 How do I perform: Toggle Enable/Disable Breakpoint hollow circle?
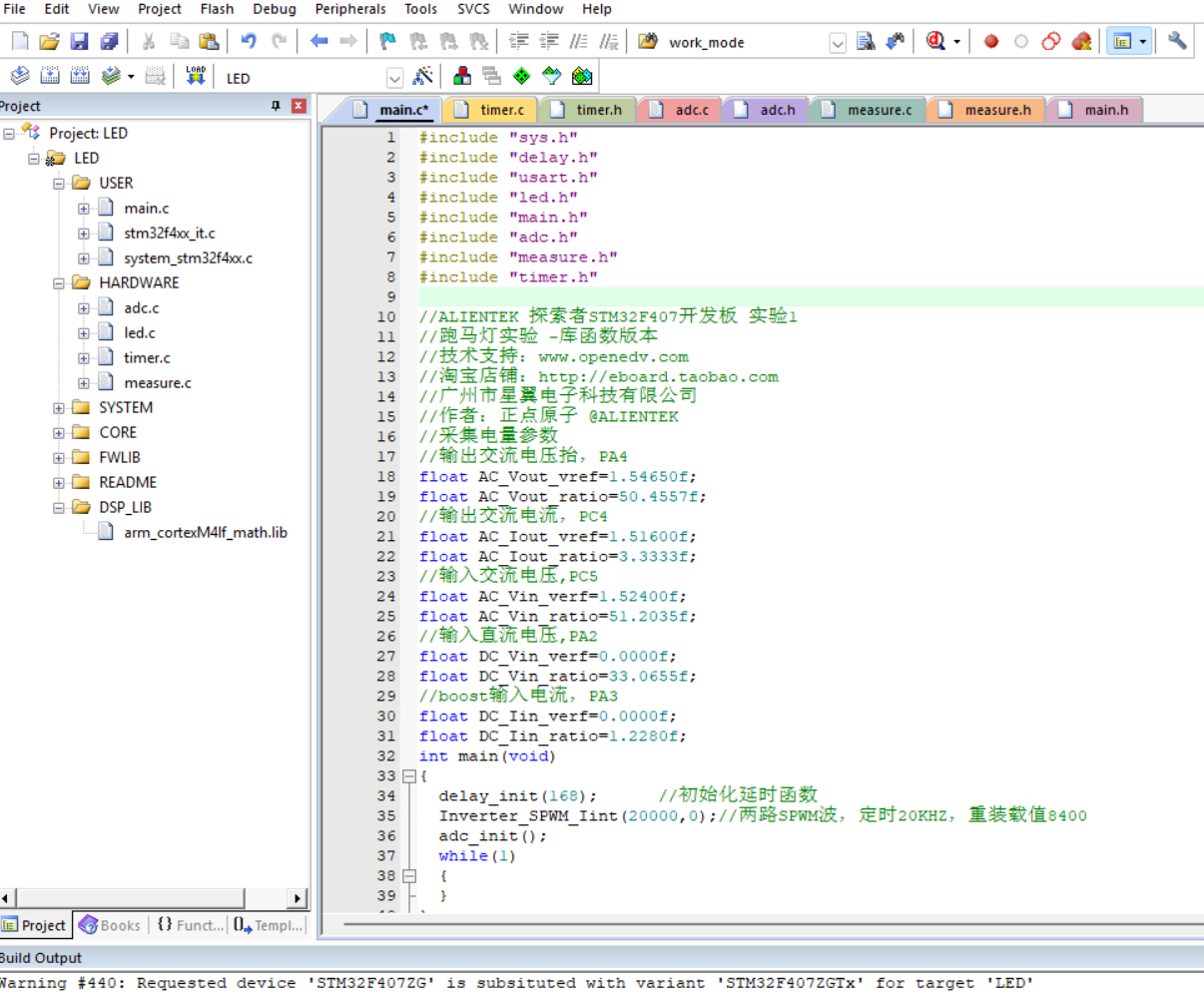pos(1020,41)
